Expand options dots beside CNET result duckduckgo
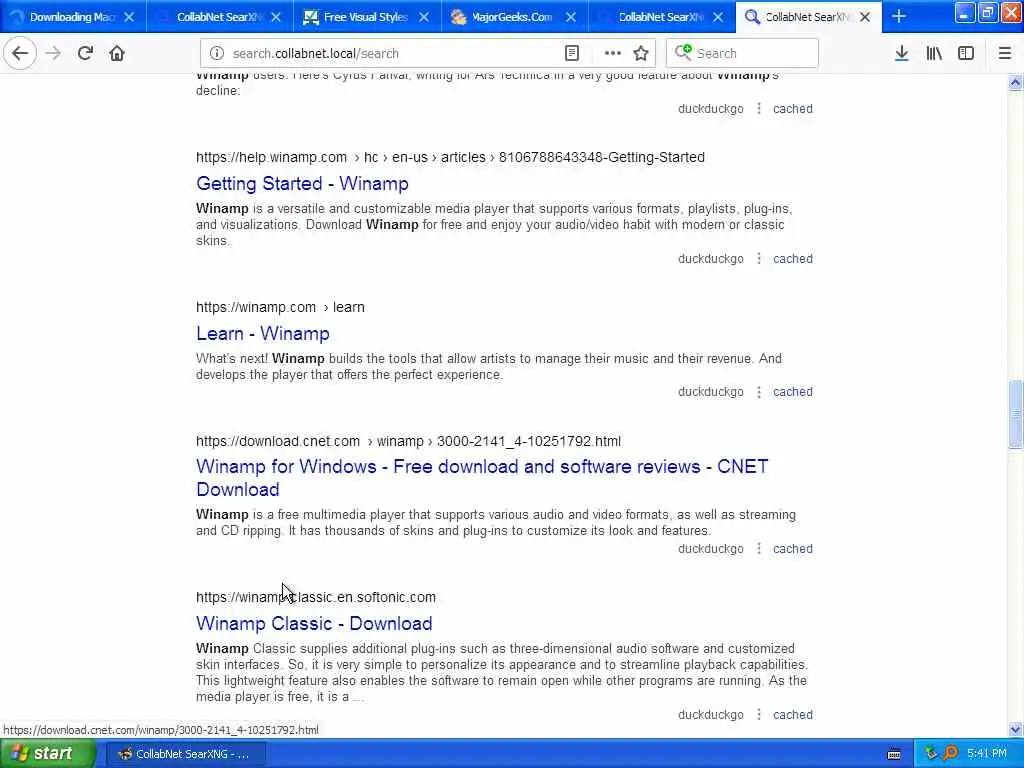Screen dimensions: 1024x768 [759, 549]
